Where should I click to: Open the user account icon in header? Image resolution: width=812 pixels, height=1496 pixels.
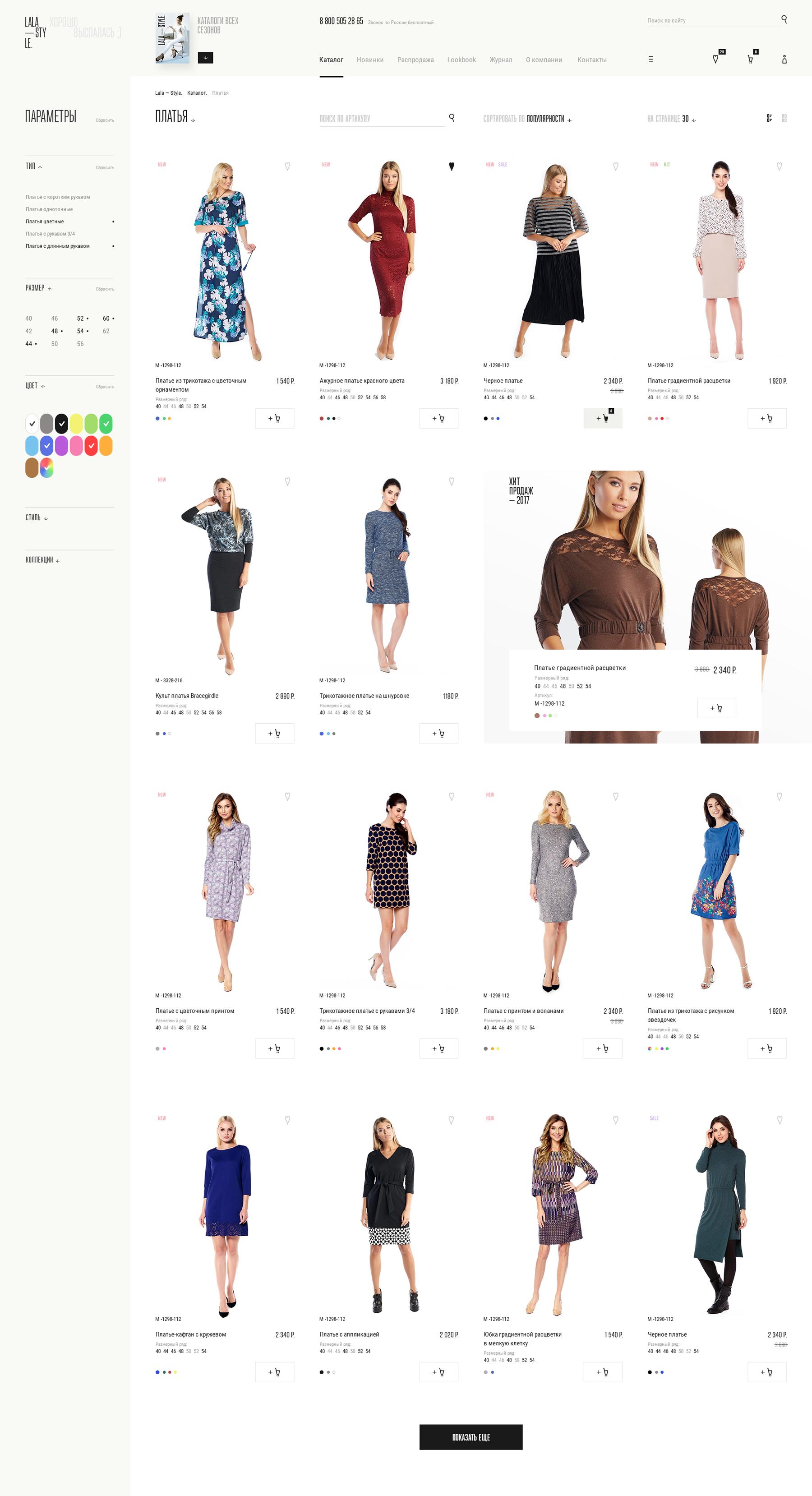coord(784,59)
